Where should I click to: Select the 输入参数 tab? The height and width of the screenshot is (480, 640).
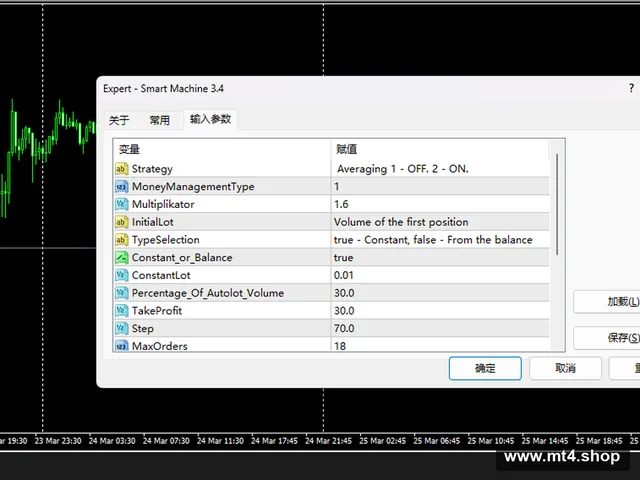point(210,119)
